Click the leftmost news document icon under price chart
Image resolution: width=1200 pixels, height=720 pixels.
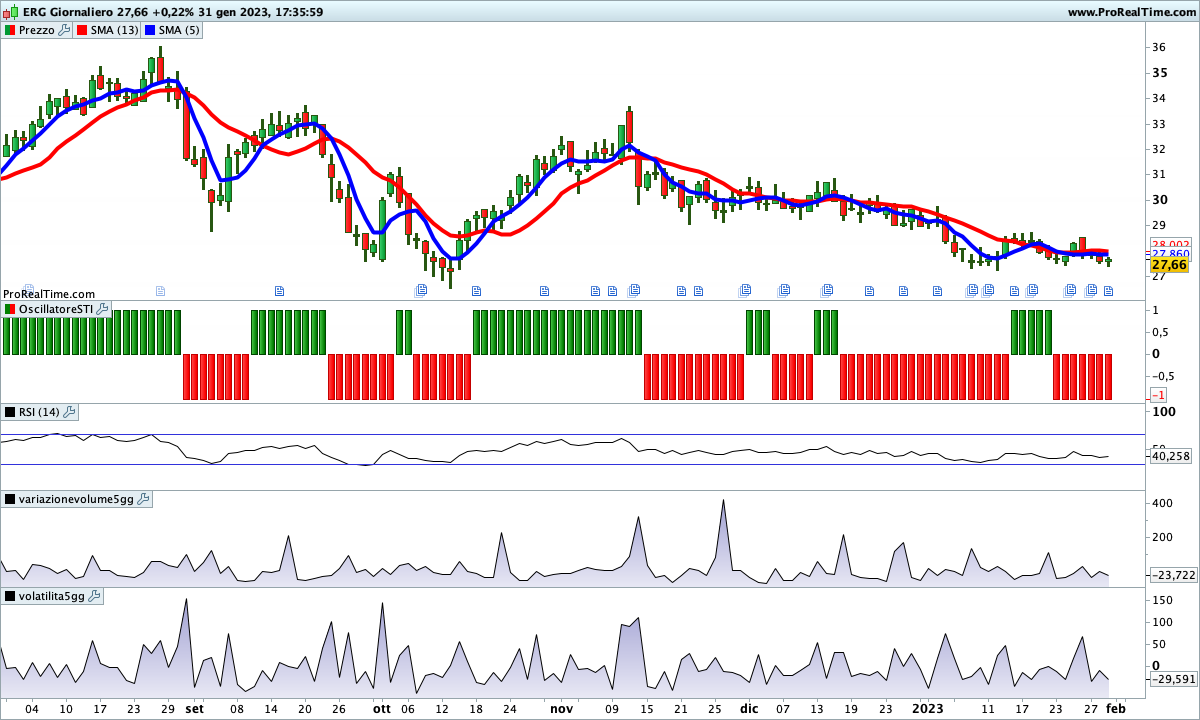[29, 291]
